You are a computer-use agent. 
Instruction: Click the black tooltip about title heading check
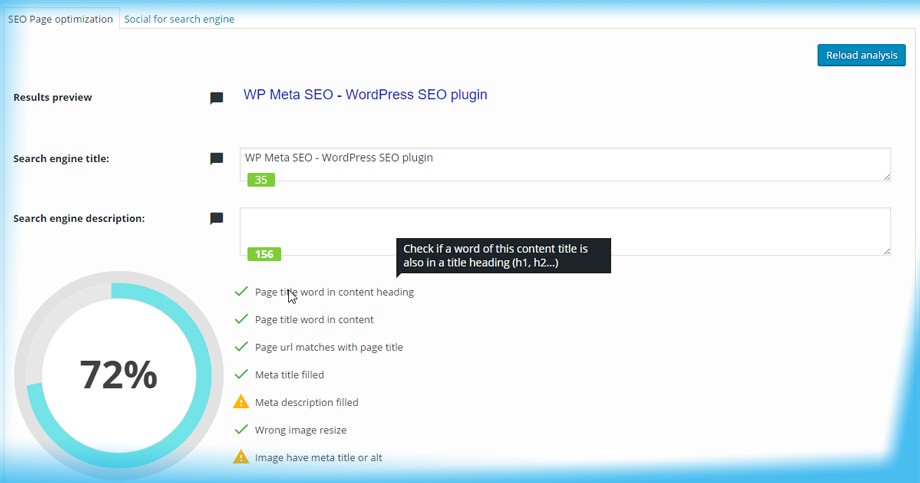tap(503, 256)
